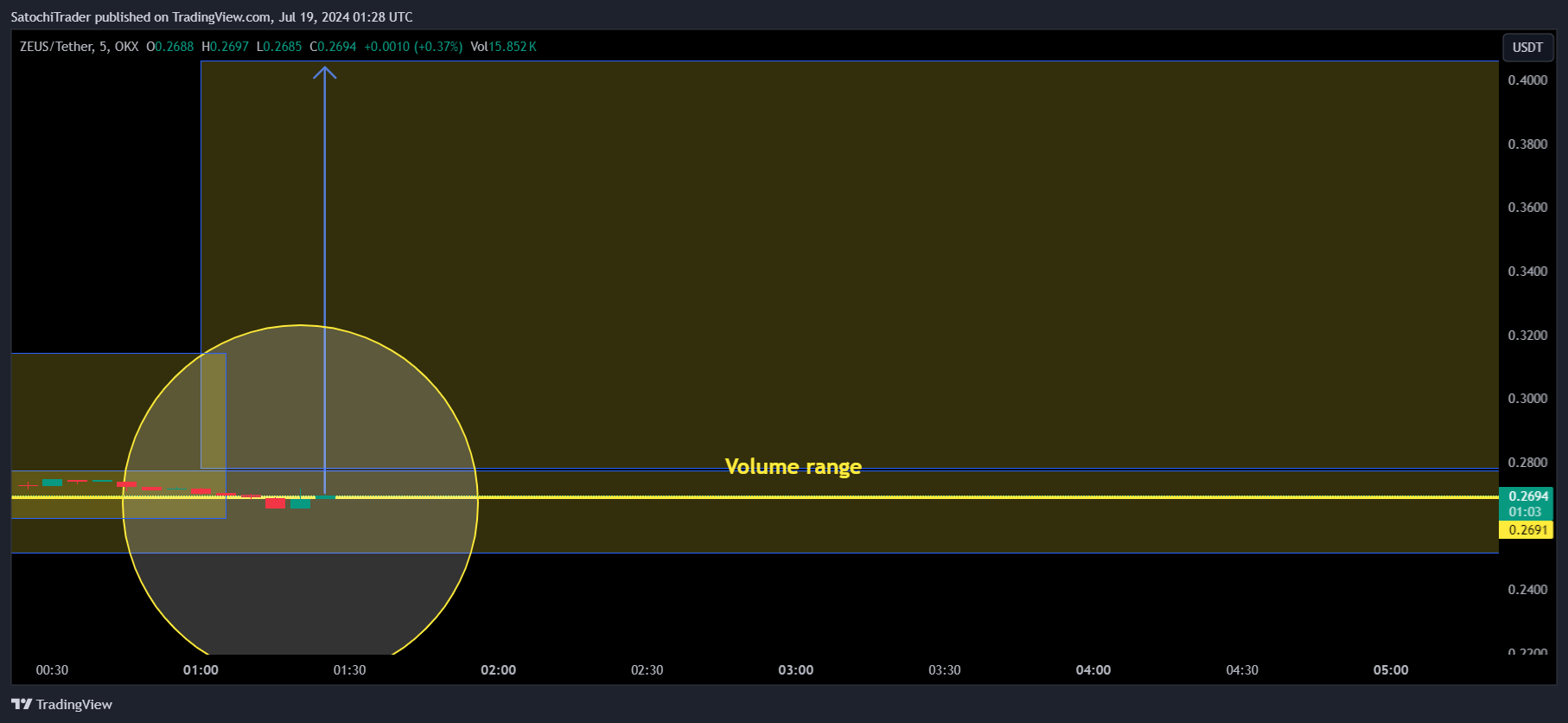Click the 02:00 time axis label
Screen dimensions: 1568x723
[x=498, y=670]
